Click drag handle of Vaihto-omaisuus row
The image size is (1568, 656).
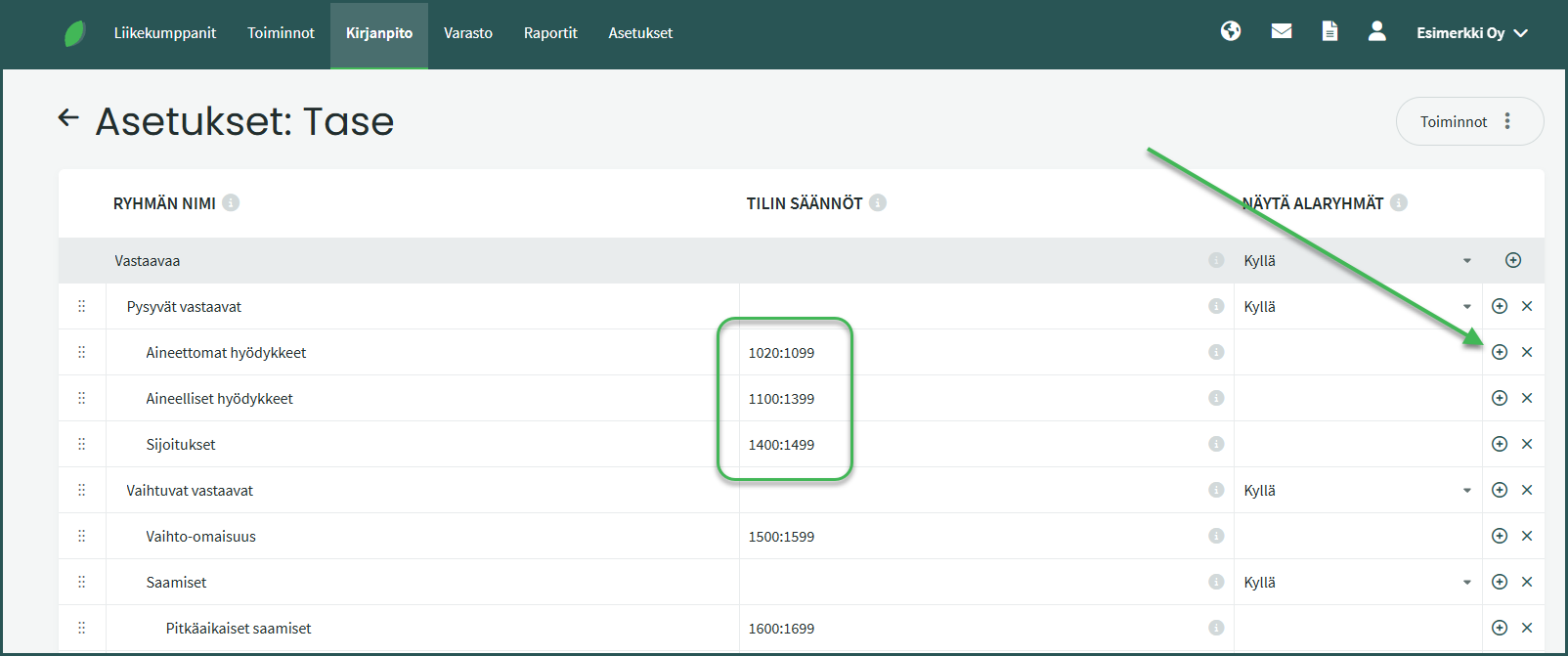point(82,536)
